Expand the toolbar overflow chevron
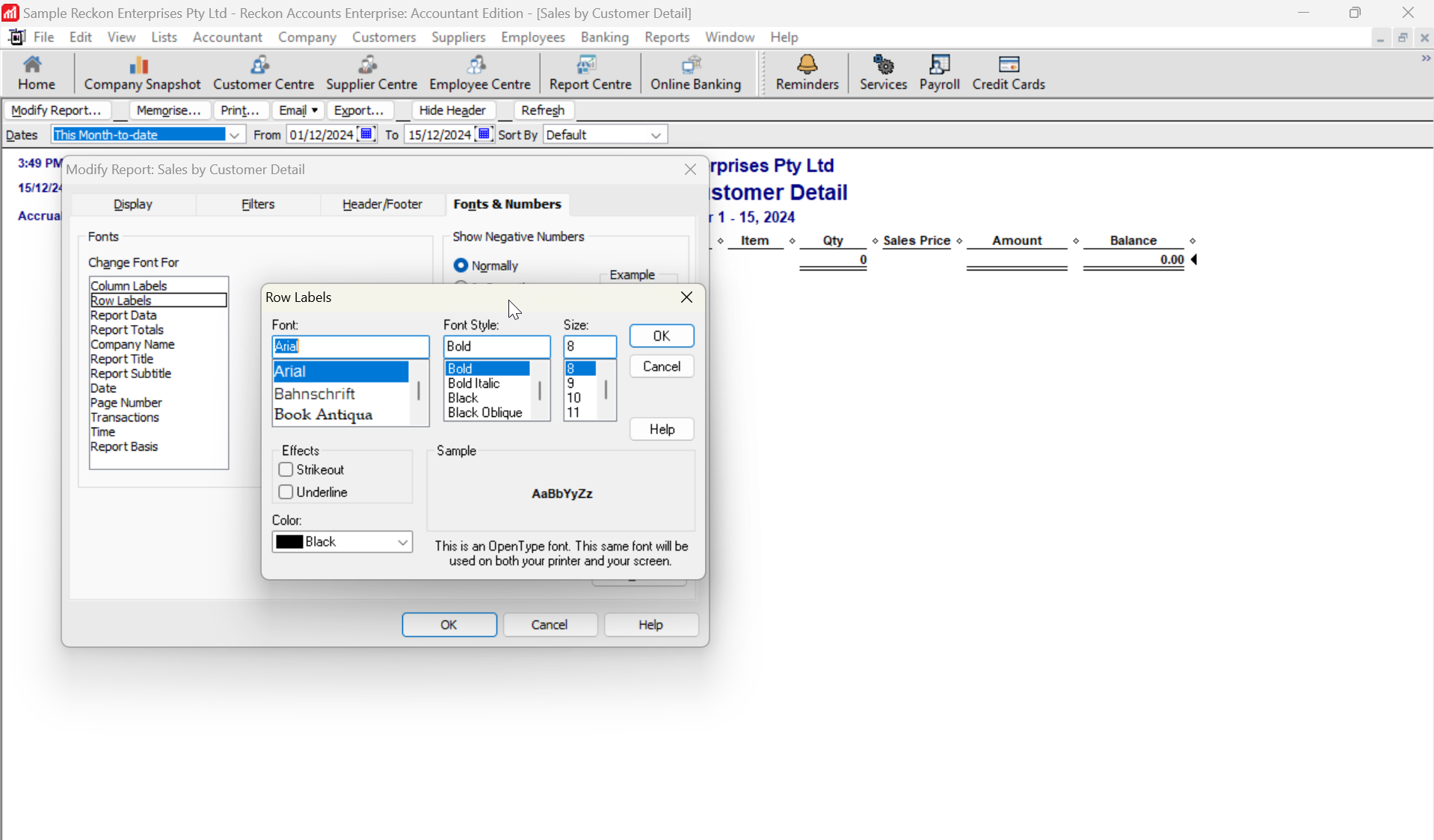Image resolution: width=1434 pixels, height=840 pixels. tap(1425, 58)
